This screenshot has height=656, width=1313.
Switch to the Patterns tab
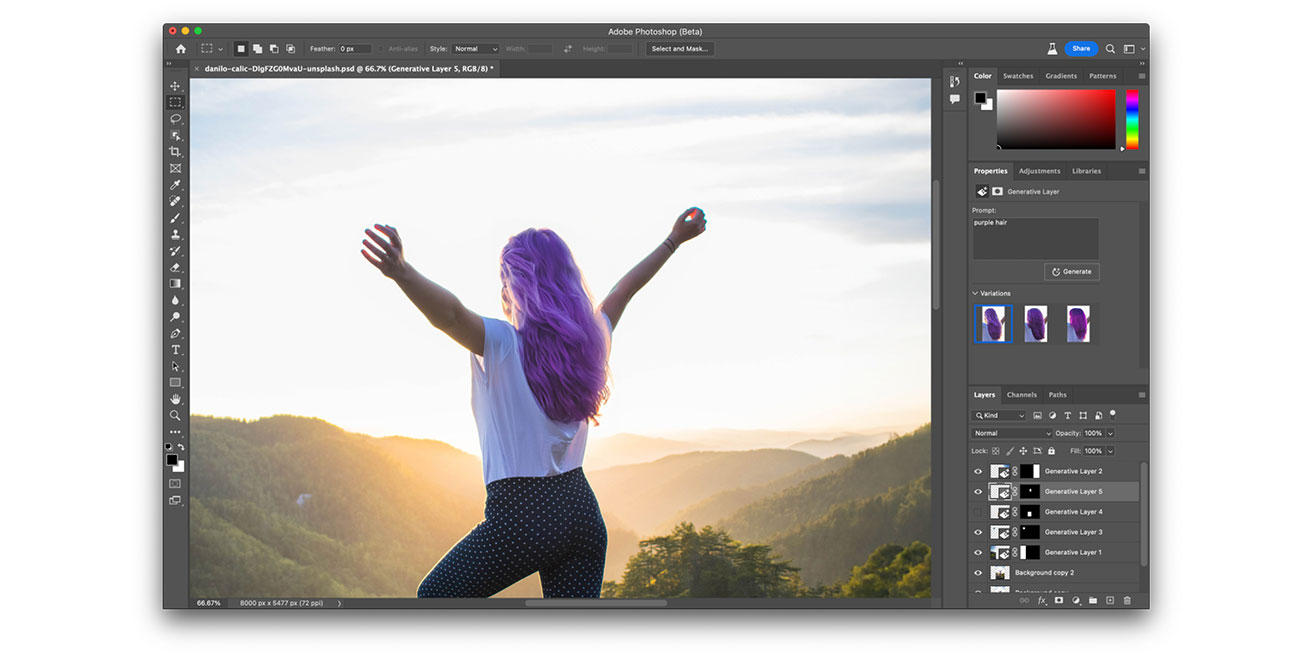(x=1102, y=76)
